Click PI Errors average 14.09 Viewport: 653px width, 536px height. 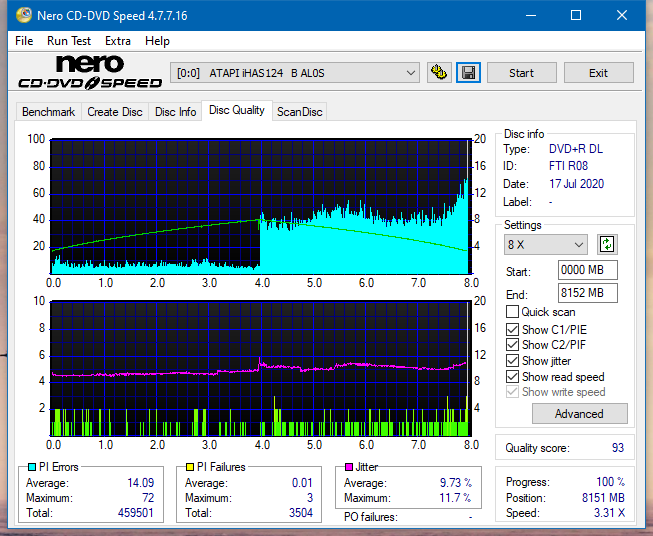(140, 483)
